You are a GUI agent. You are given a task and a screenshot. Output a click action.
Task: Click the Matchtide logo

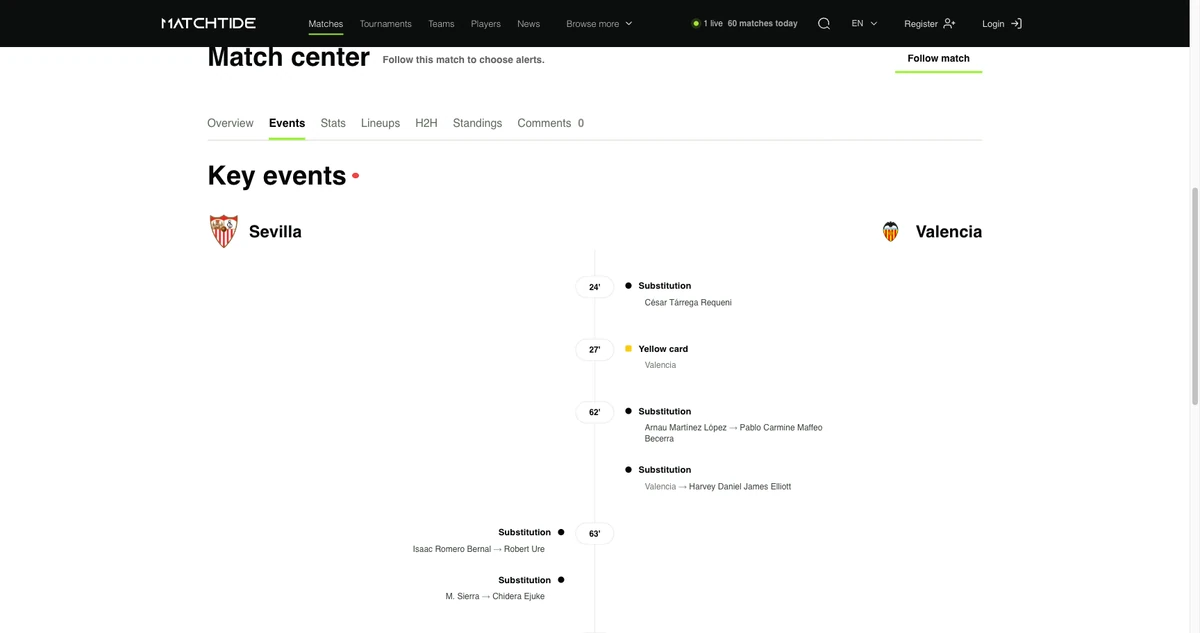(x=209, y=23)
